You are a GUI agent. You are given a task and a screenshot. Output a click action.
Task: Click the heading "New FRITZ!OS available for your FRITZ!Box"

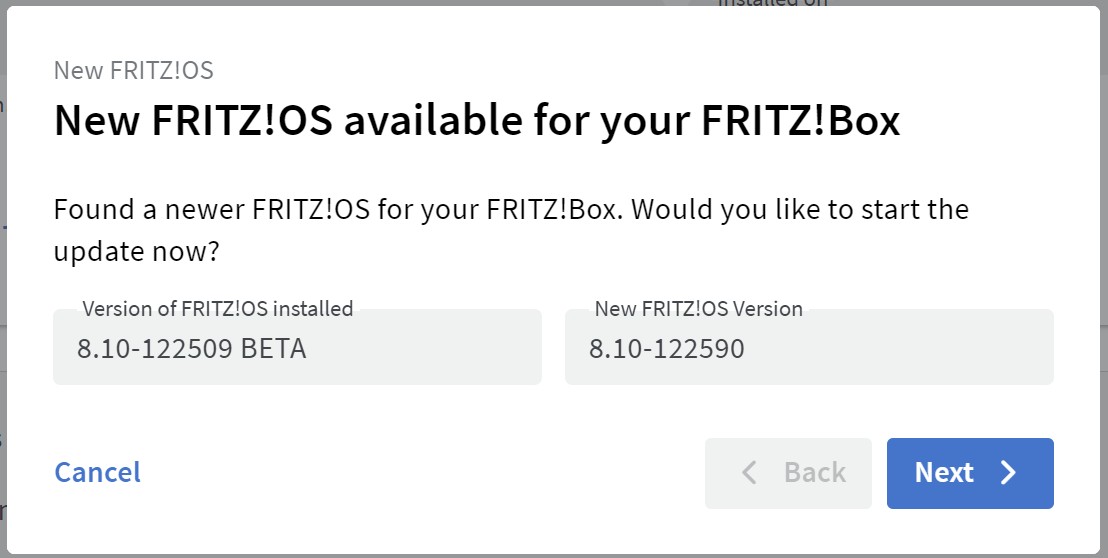coord(477,121)
